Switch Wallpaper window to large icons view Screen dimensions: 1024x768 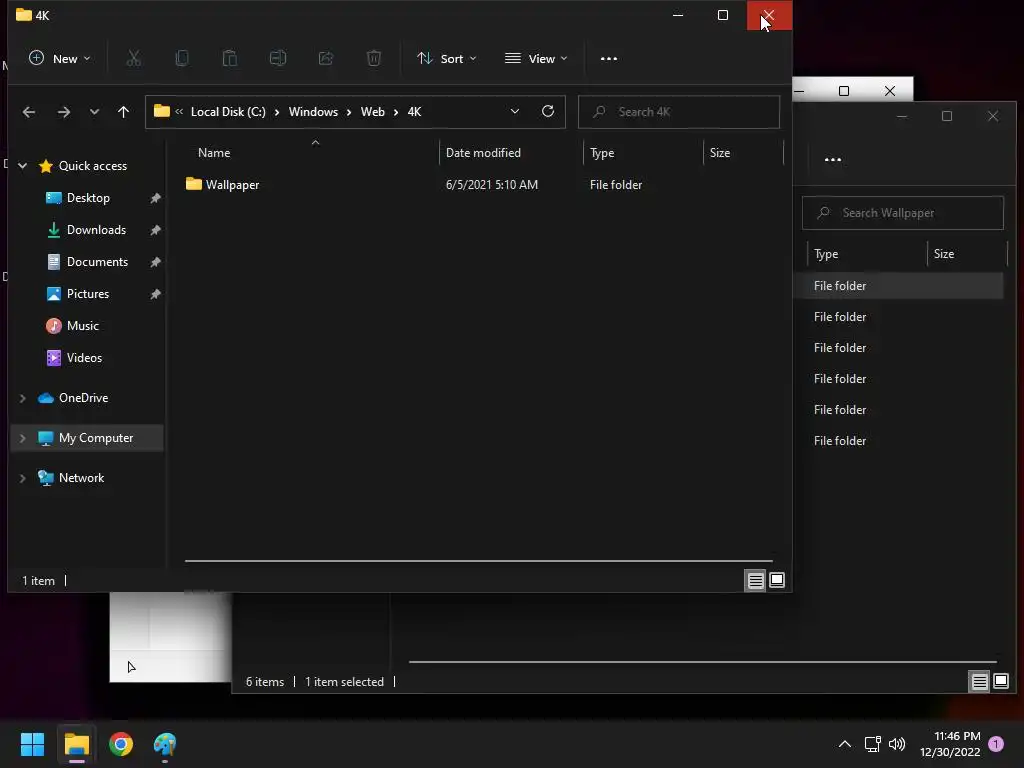click(x=1001, y=682)
